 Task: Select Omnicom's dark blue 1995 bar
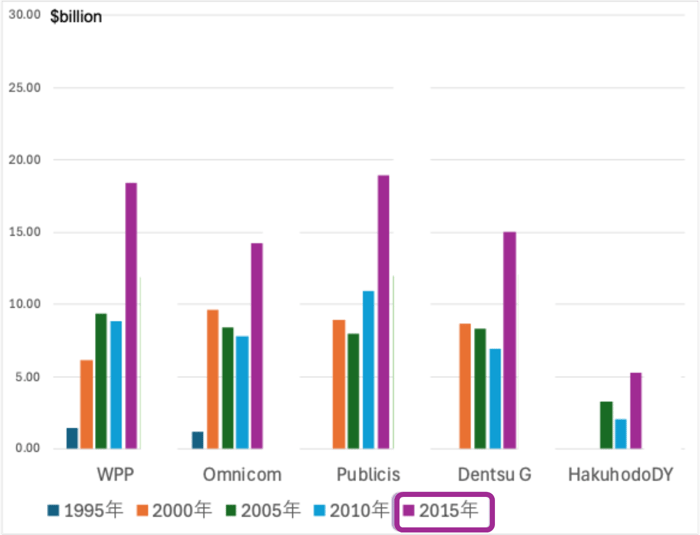(198, 440)
